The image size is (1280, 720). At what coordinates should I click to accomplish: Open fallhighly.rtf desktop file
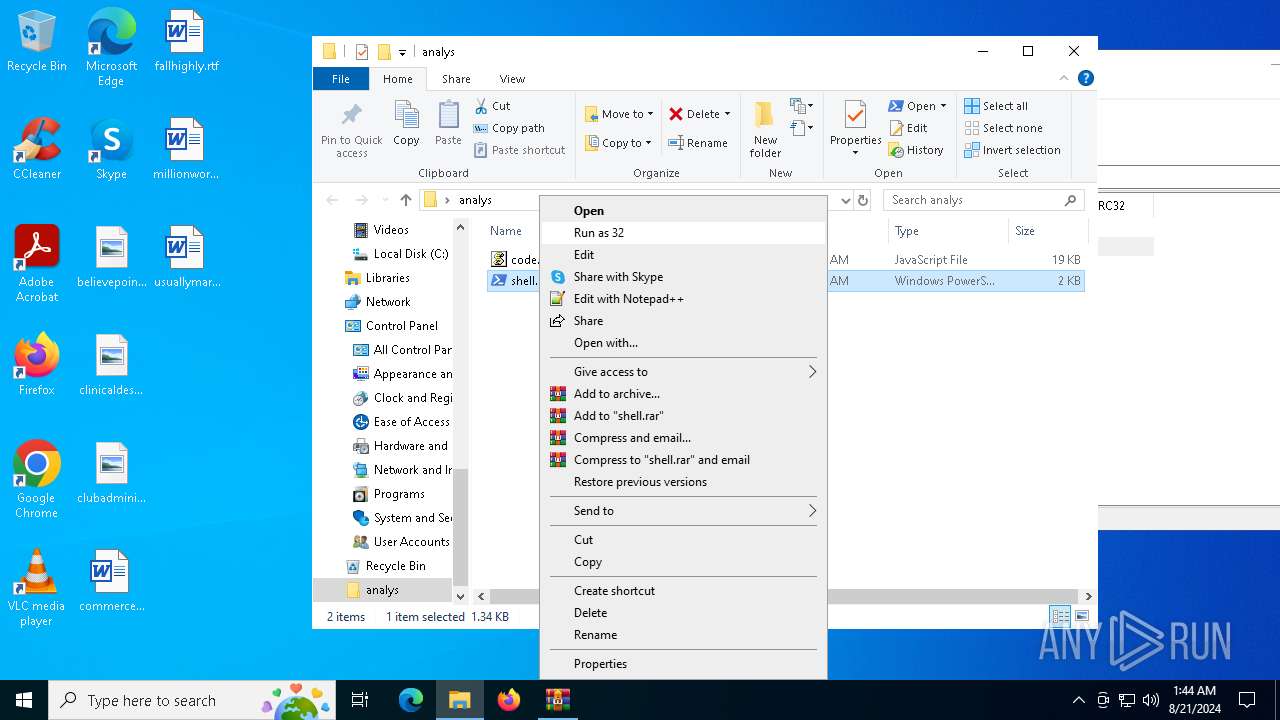(186, 42)
